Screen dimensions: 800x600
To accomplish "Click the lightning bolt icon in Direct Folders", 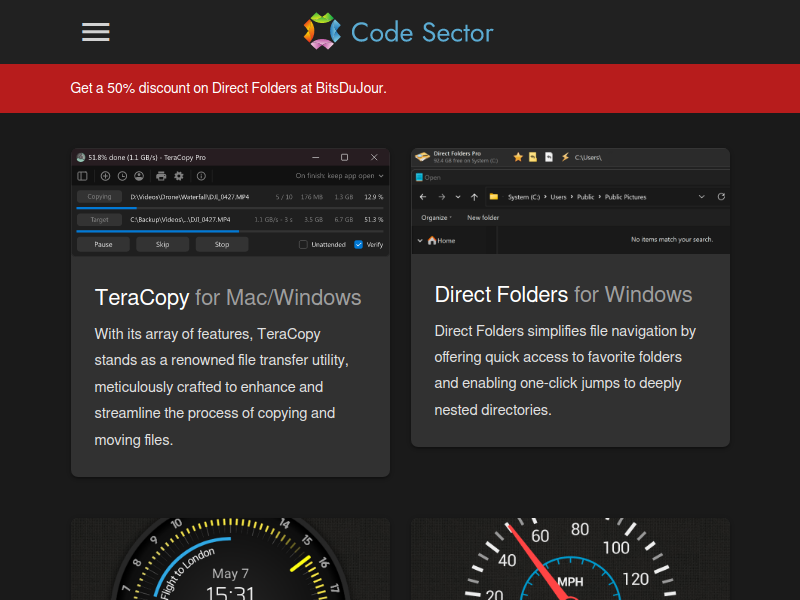I will (x=565, y=157).
